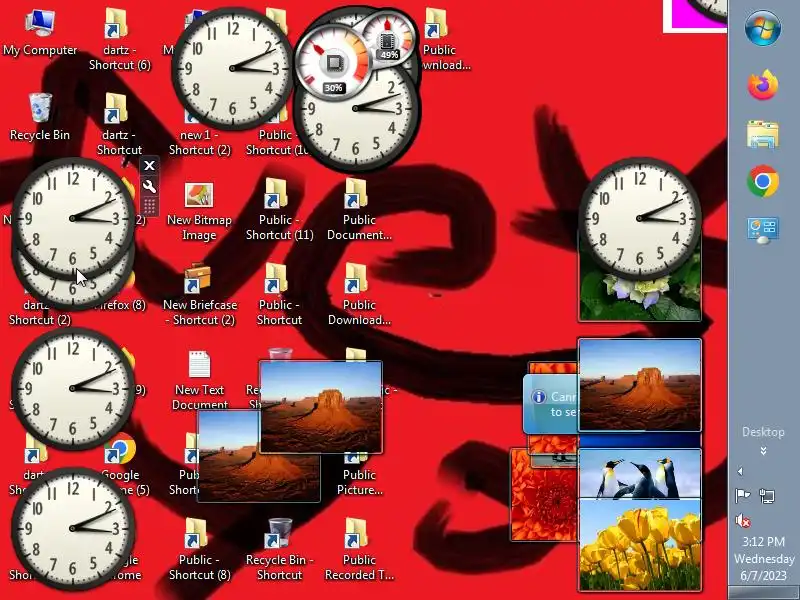The width and height of the screenshot is (800, 600).
Task: Click the Public Picture... label
Action: coord(359,482)
